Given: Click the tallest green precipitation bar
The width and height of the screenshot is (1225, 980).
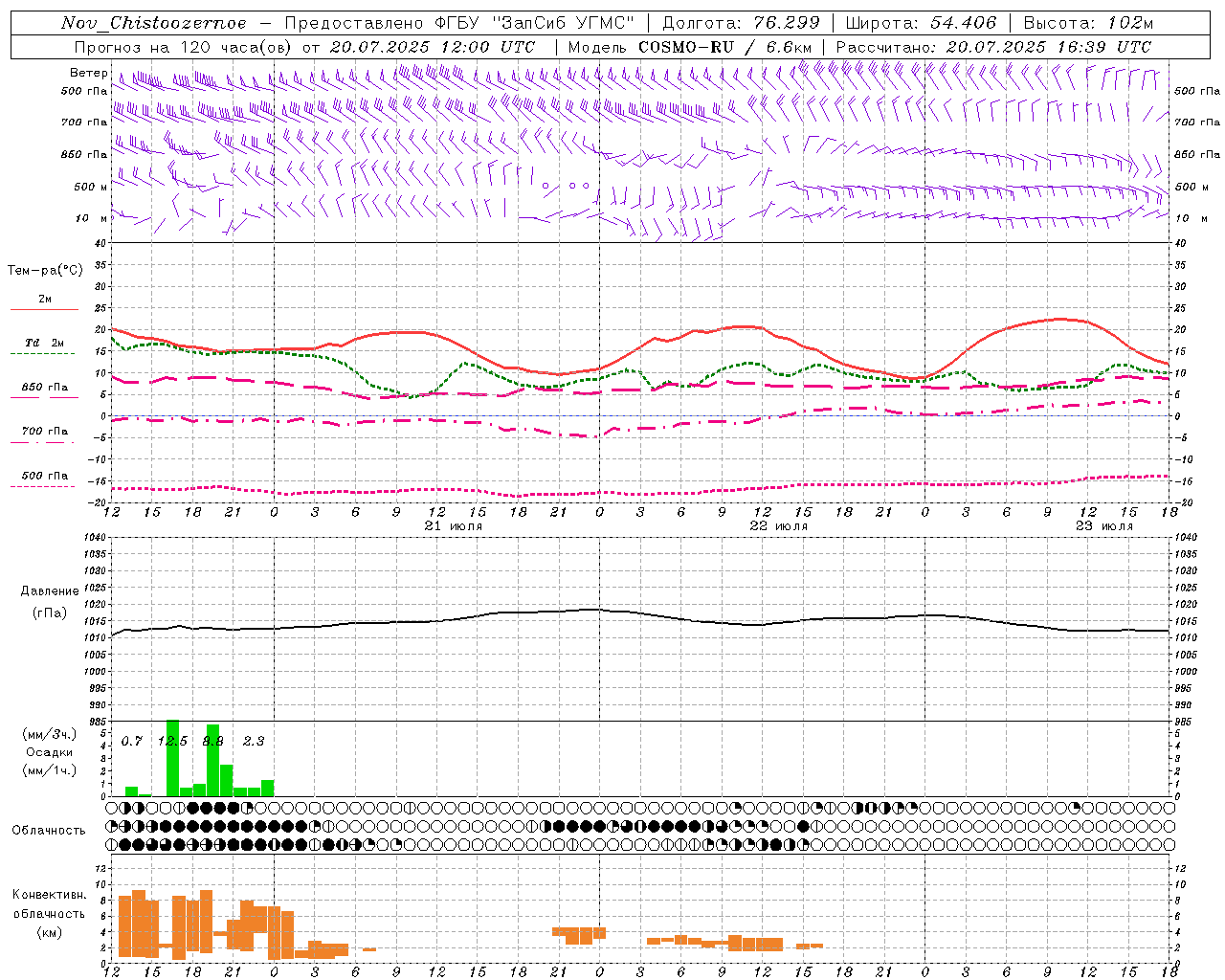Looking at the screenshot, I should [173, 758].
